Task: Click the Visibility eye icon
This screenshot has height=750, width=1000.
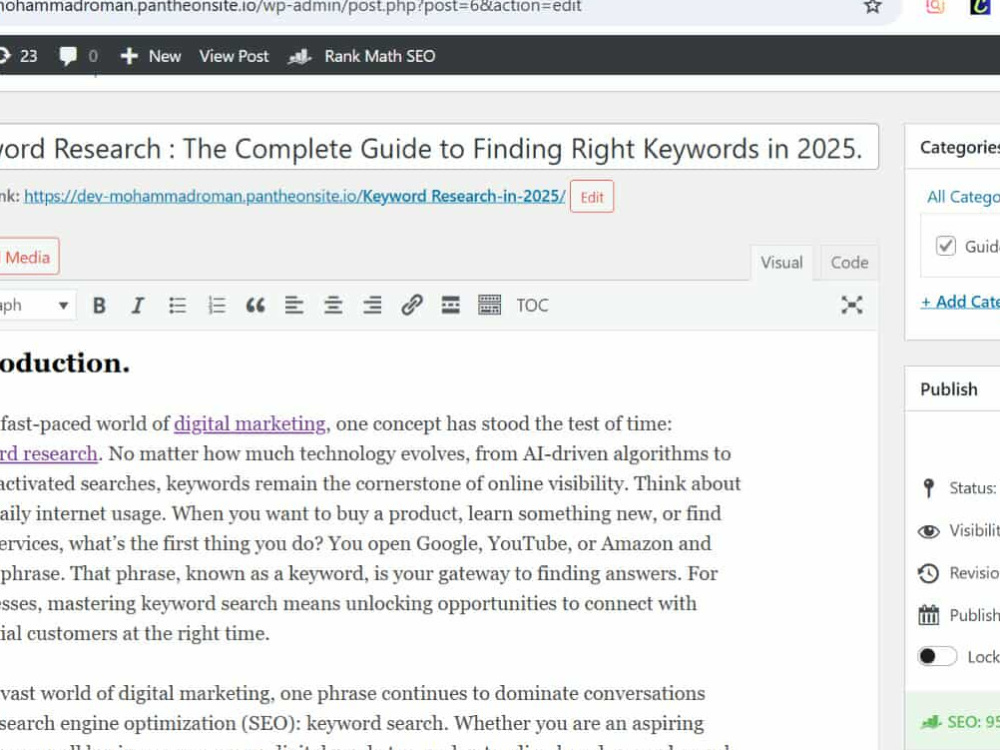Action: coord(929,531)
